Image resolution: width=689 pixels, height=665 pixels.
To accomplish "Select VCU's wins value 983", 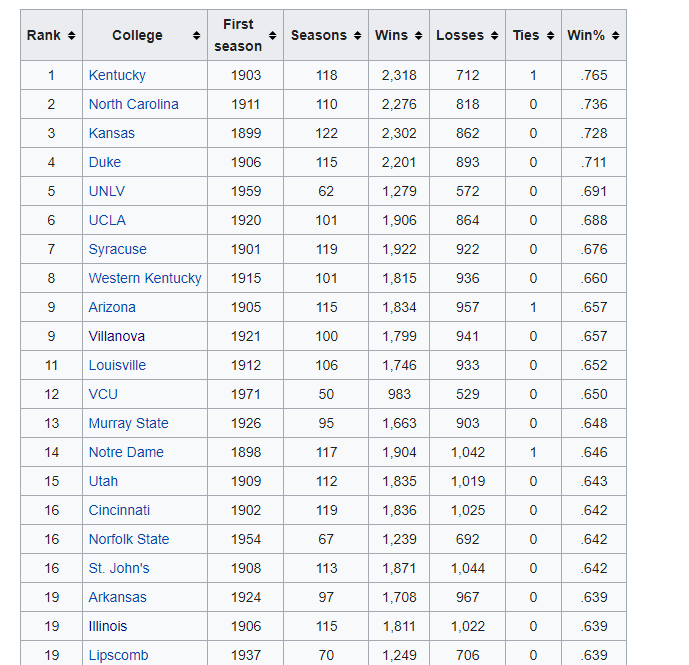I will [x=399, y=394].
